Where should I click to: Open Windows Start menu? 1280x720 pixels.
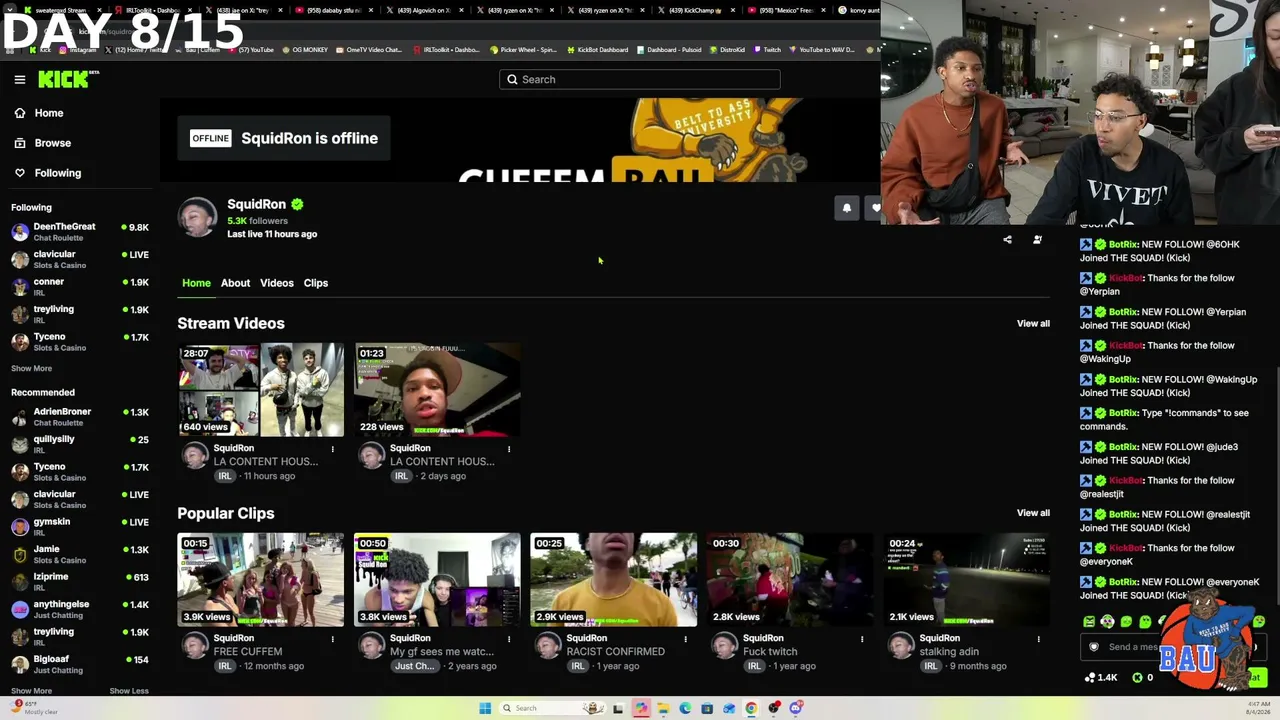tap(485, 708)
